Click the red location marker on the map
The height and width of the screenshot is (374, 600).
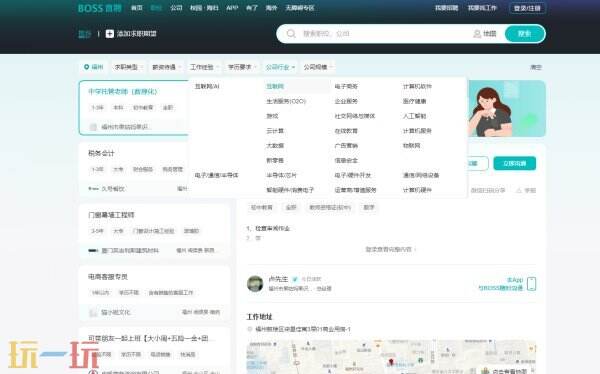click(x=391, y=362)
